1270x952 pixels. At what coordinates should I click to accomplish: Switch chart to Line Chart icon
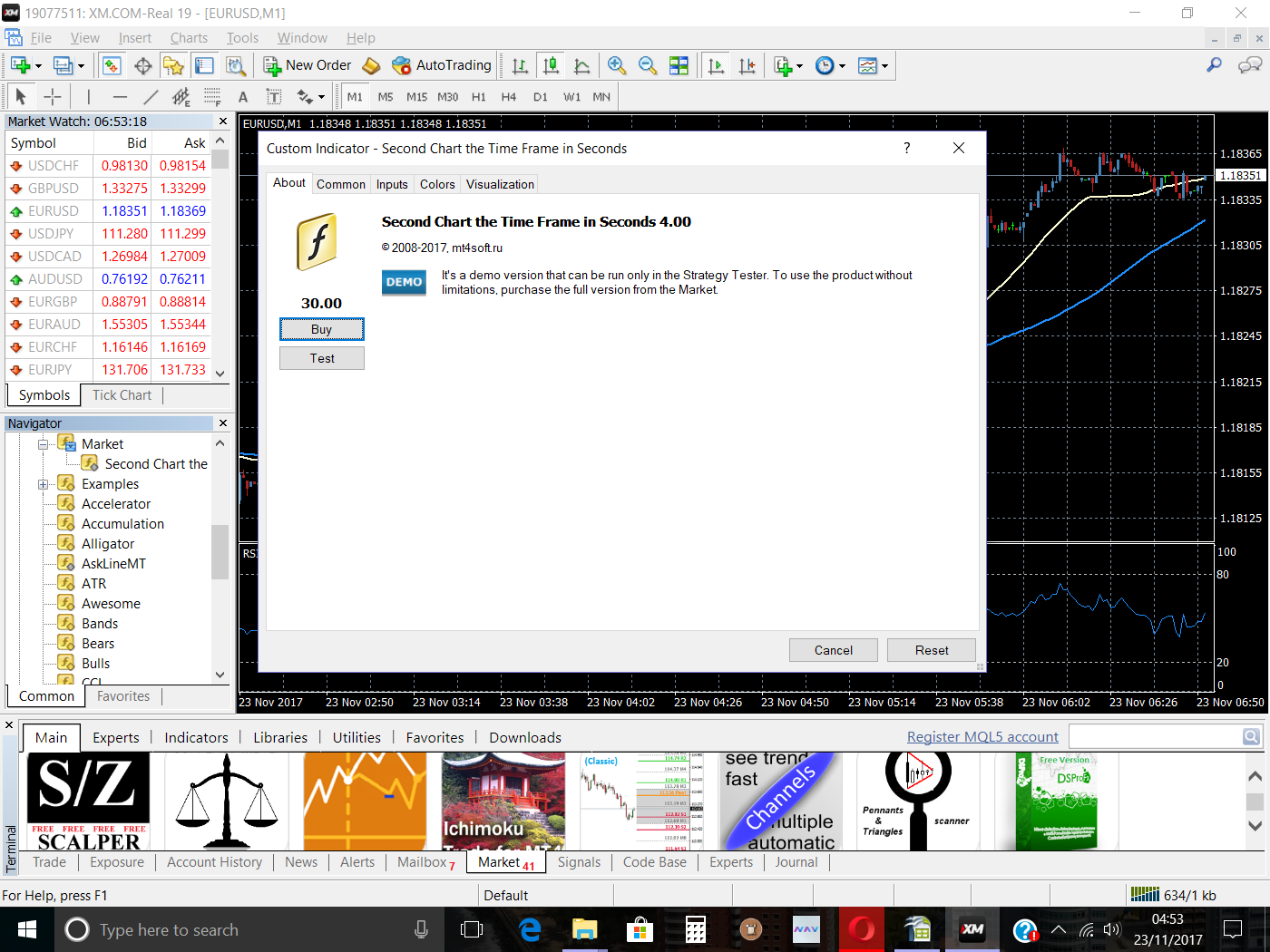(x=581, y=65)
